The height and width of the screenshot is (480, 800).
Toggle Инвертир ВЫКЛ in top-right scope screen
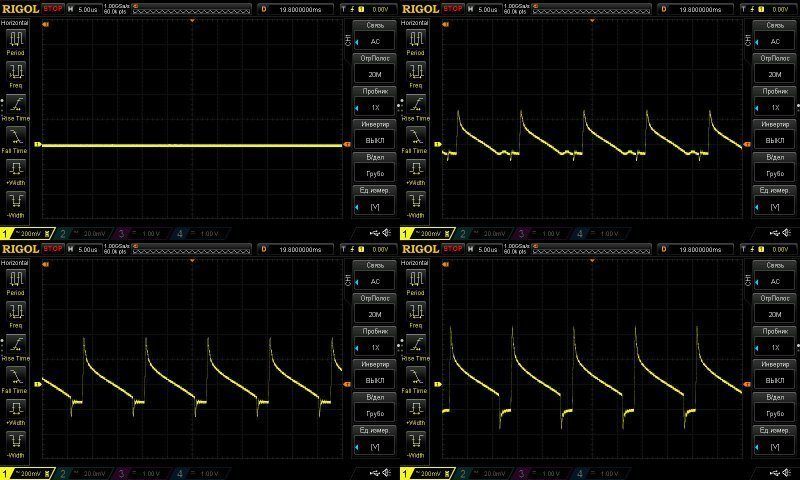775,134
